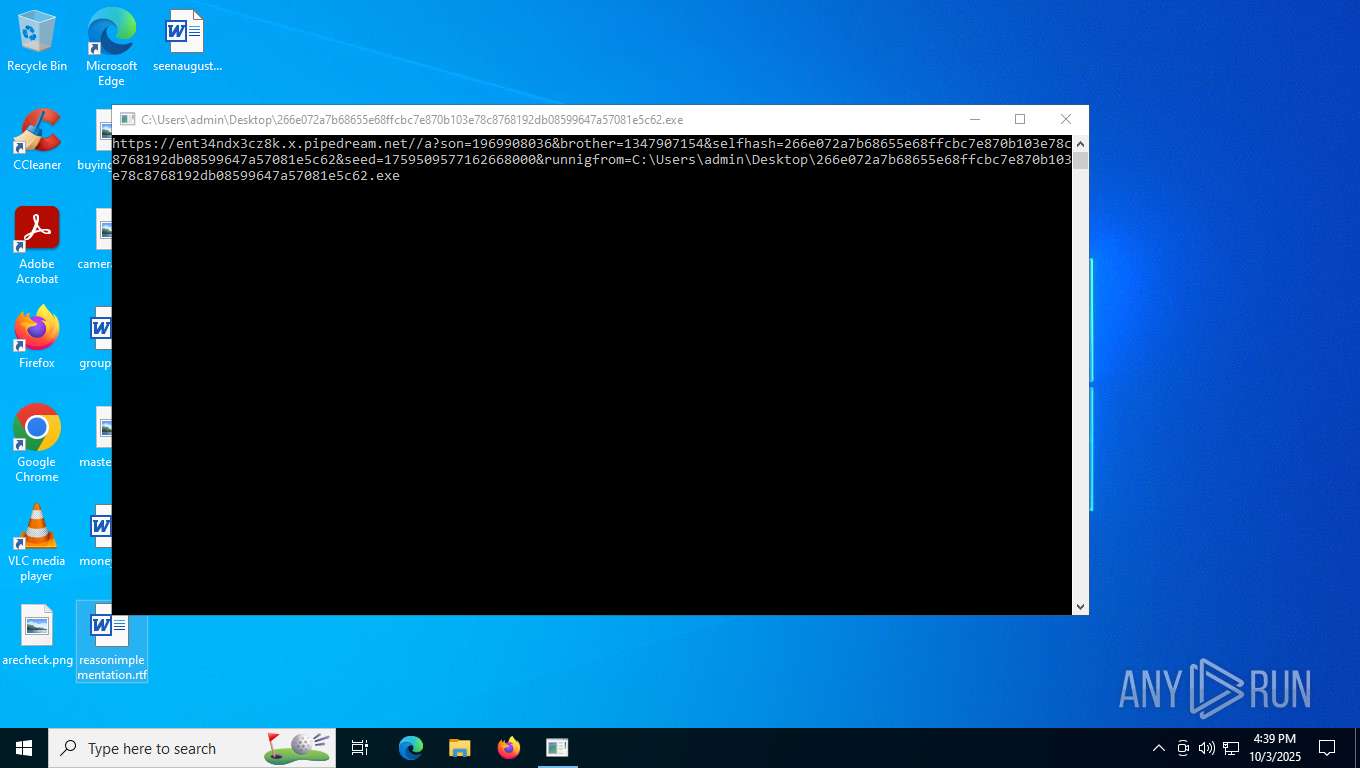Click the running console app taskbar icon
This screenshot has height=768, width=1360.
coord(557,748)
